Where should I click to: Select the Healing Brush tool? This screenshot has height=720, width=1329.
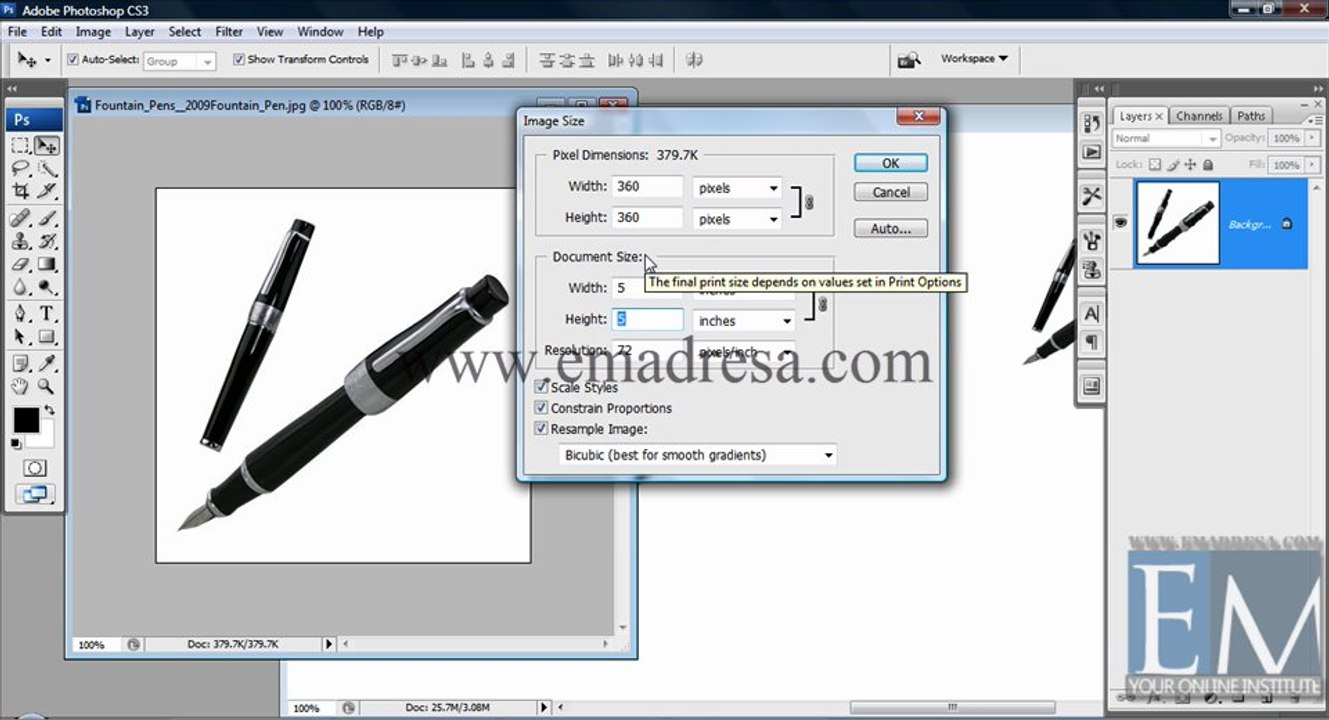click(x=20, y=218)
